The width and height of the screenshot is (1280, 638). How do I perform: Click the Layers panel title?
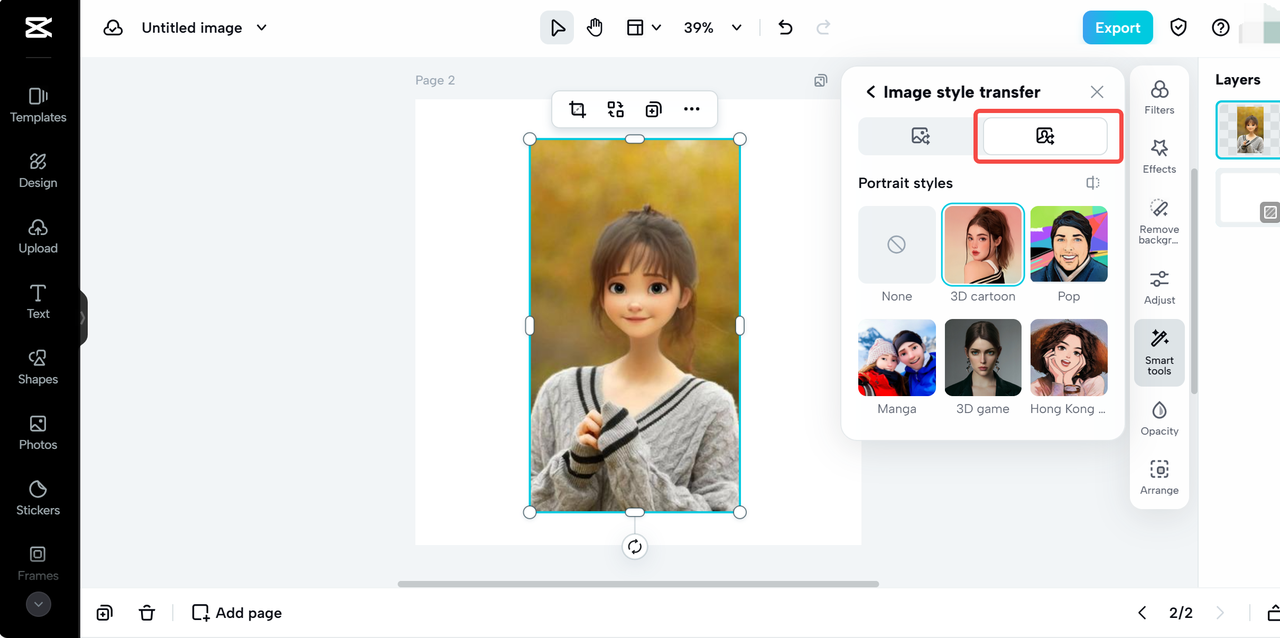click(x=1237, y=80)
